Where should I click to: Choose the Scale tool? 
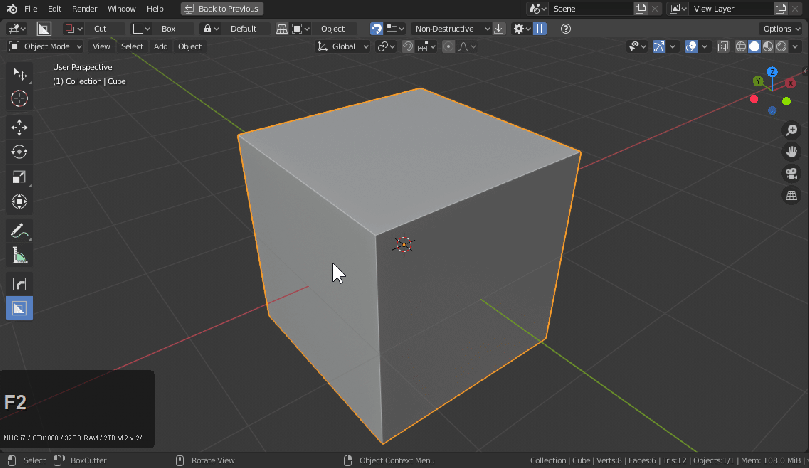click(19, 177)
